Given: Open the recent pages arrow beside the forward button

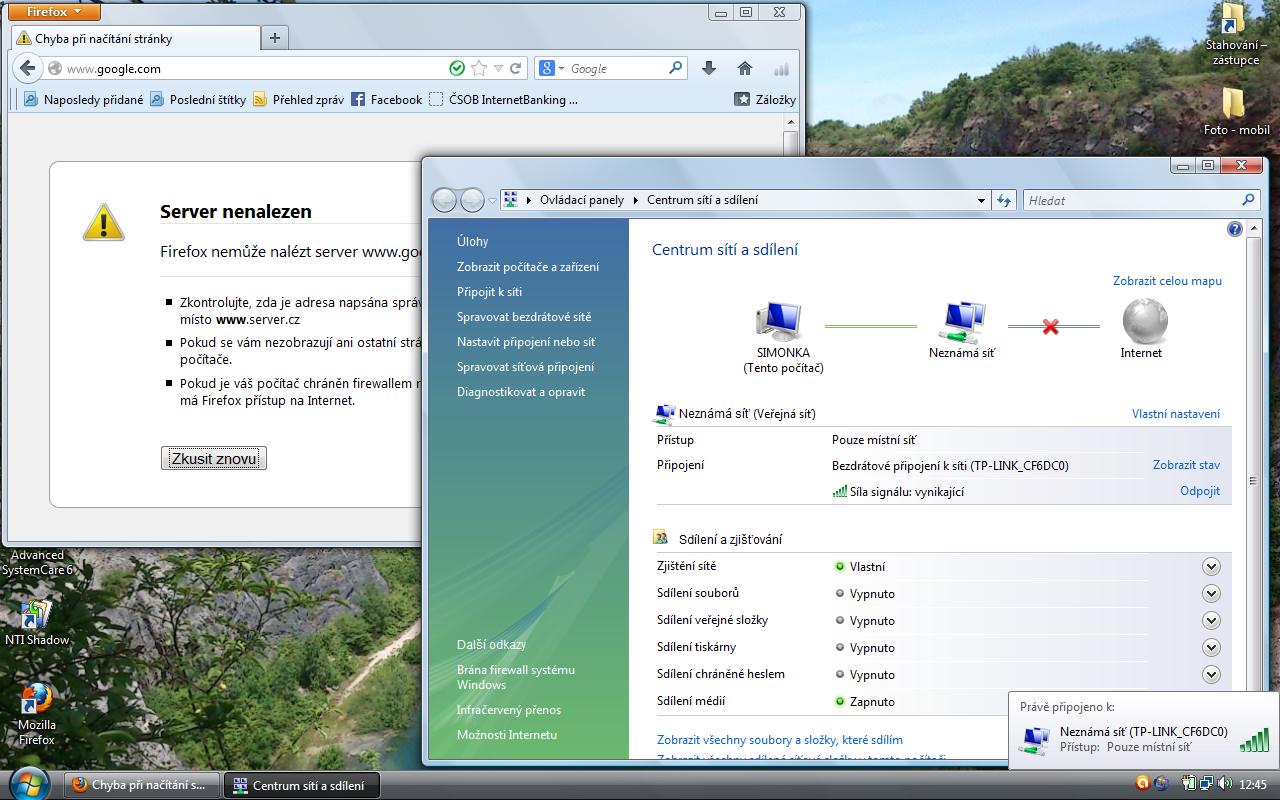Looking at the screenshot, I should [492, 201].
